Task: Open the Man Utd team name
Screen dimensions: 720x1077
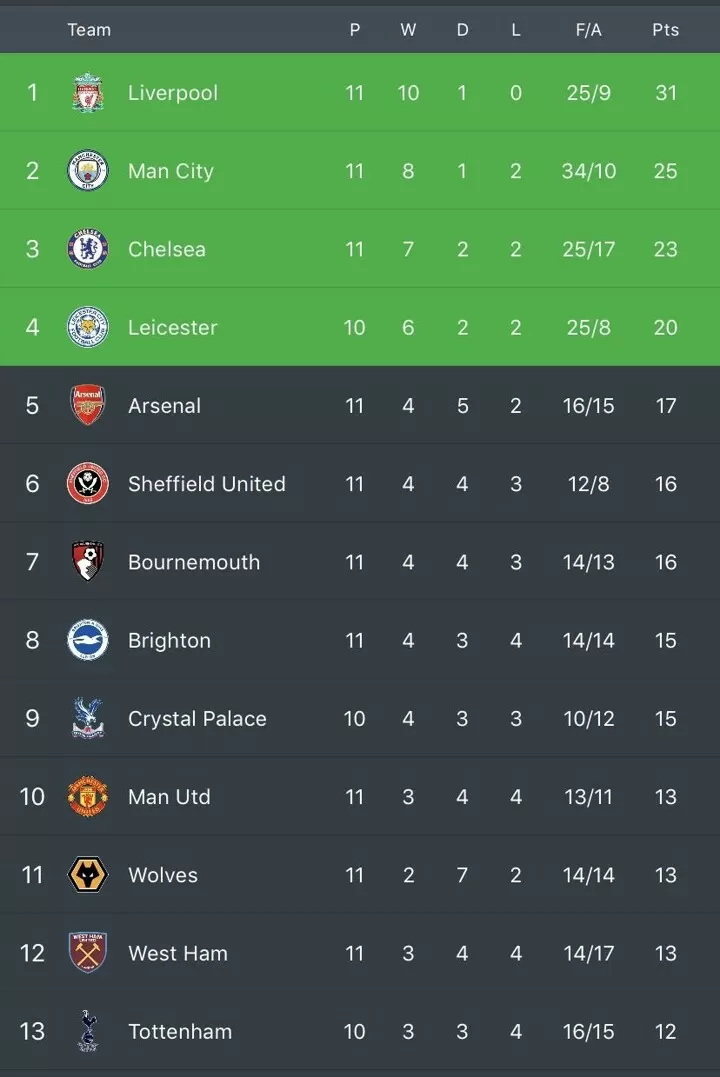Action: pos(169,797)
